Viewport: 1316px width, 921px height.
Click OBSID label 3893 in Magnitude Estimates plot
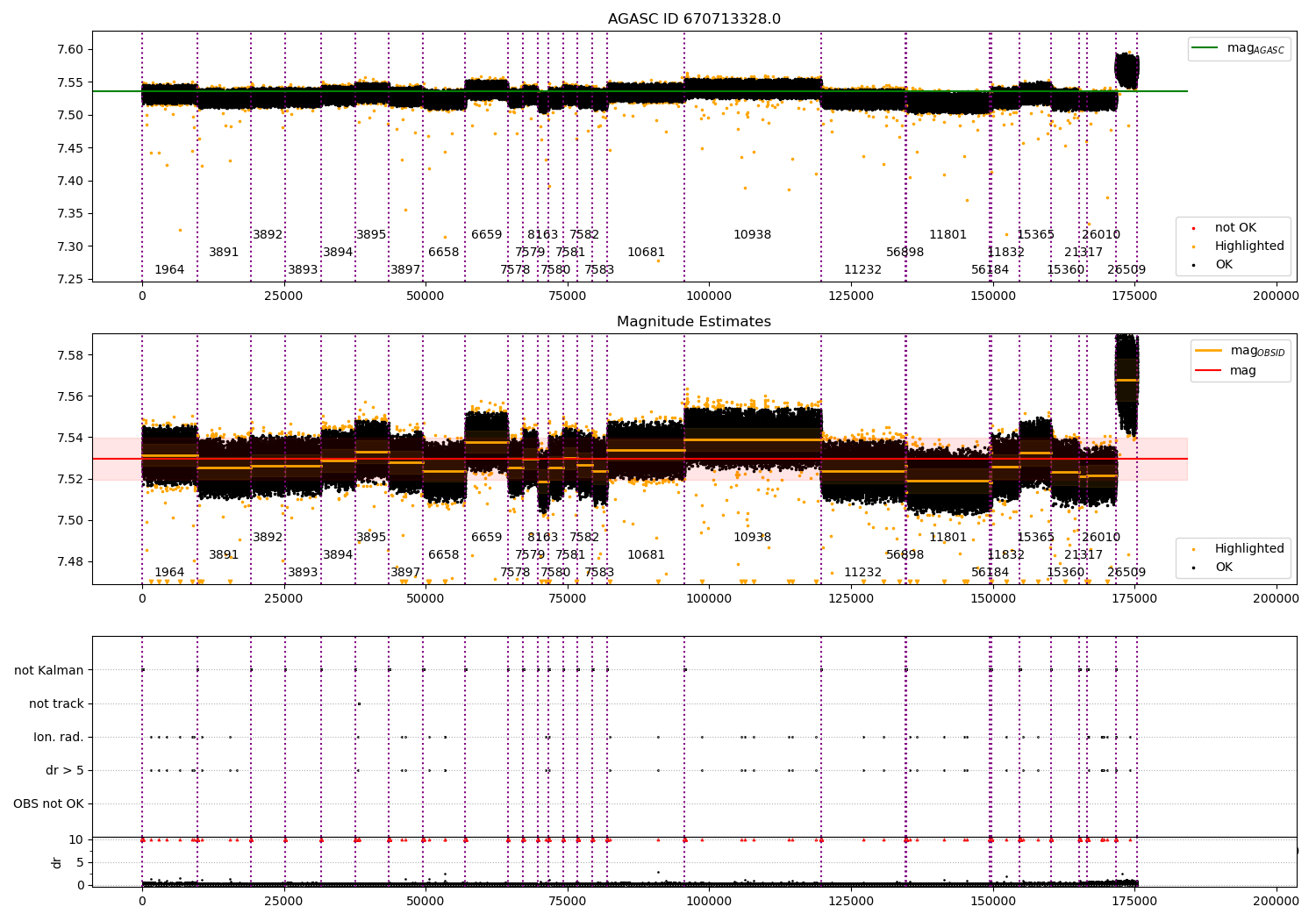[303, 573]
